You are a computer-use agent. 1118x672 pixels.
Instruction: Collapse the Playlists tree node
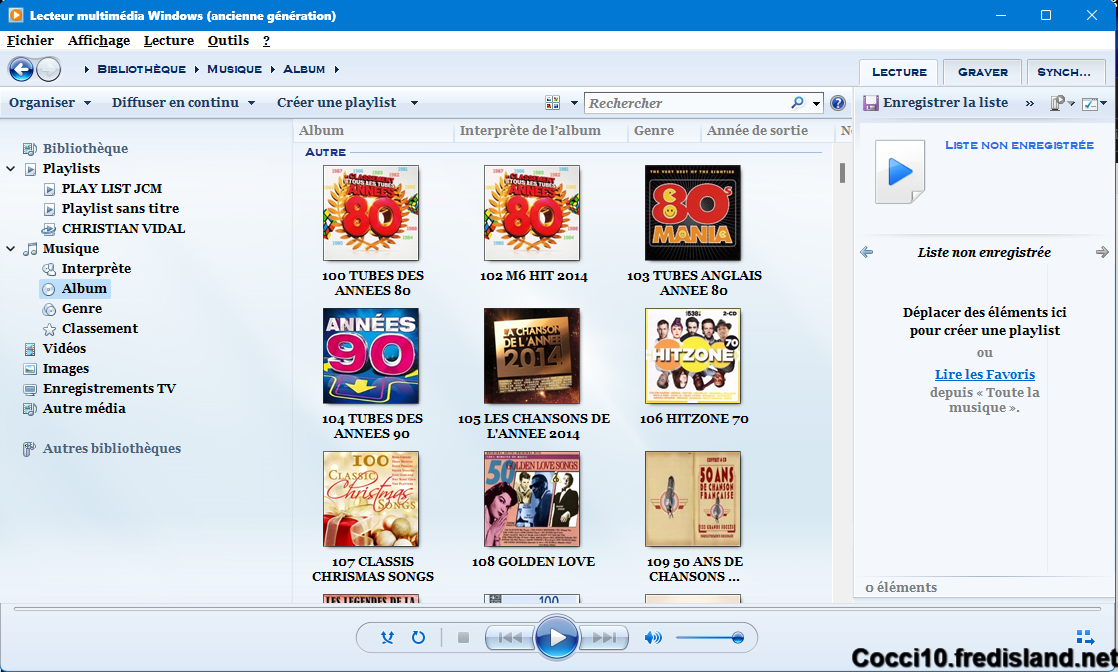click(x=11, y=169)
